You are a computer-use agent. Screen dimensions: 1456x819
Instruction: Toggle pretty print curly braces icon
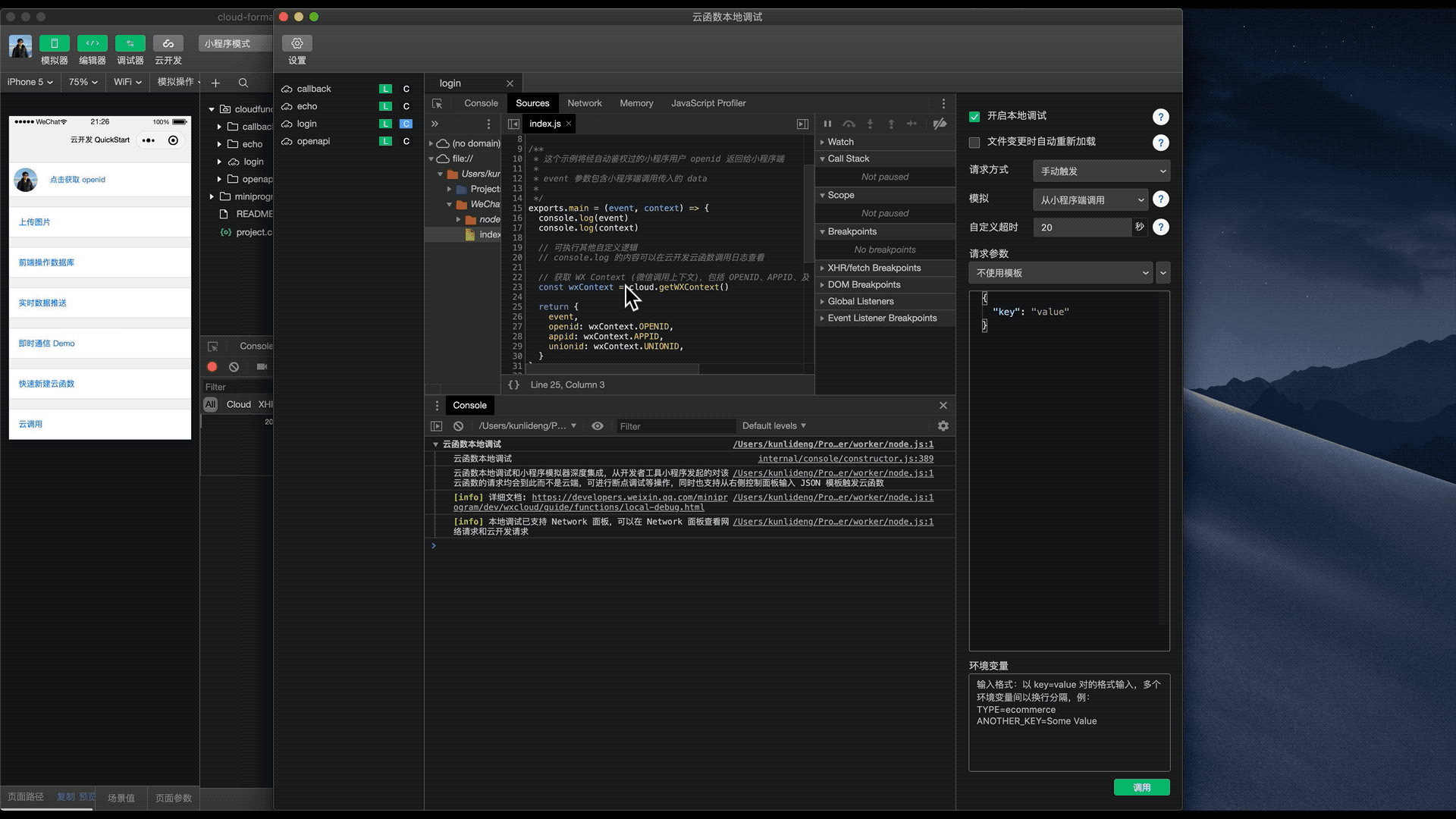(x=513, y=384)
